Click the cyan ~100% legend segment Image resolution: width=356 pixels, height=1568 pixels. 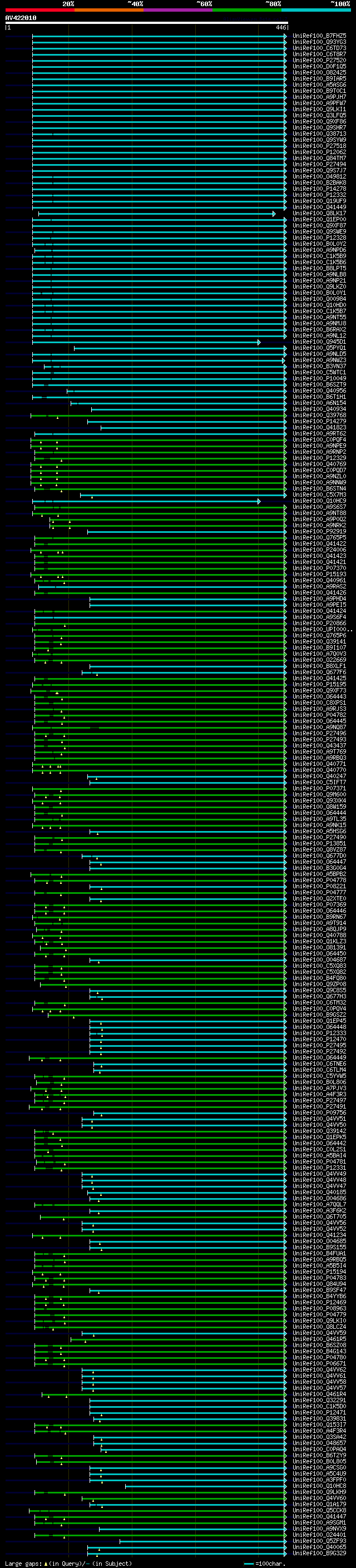(316, 10)
